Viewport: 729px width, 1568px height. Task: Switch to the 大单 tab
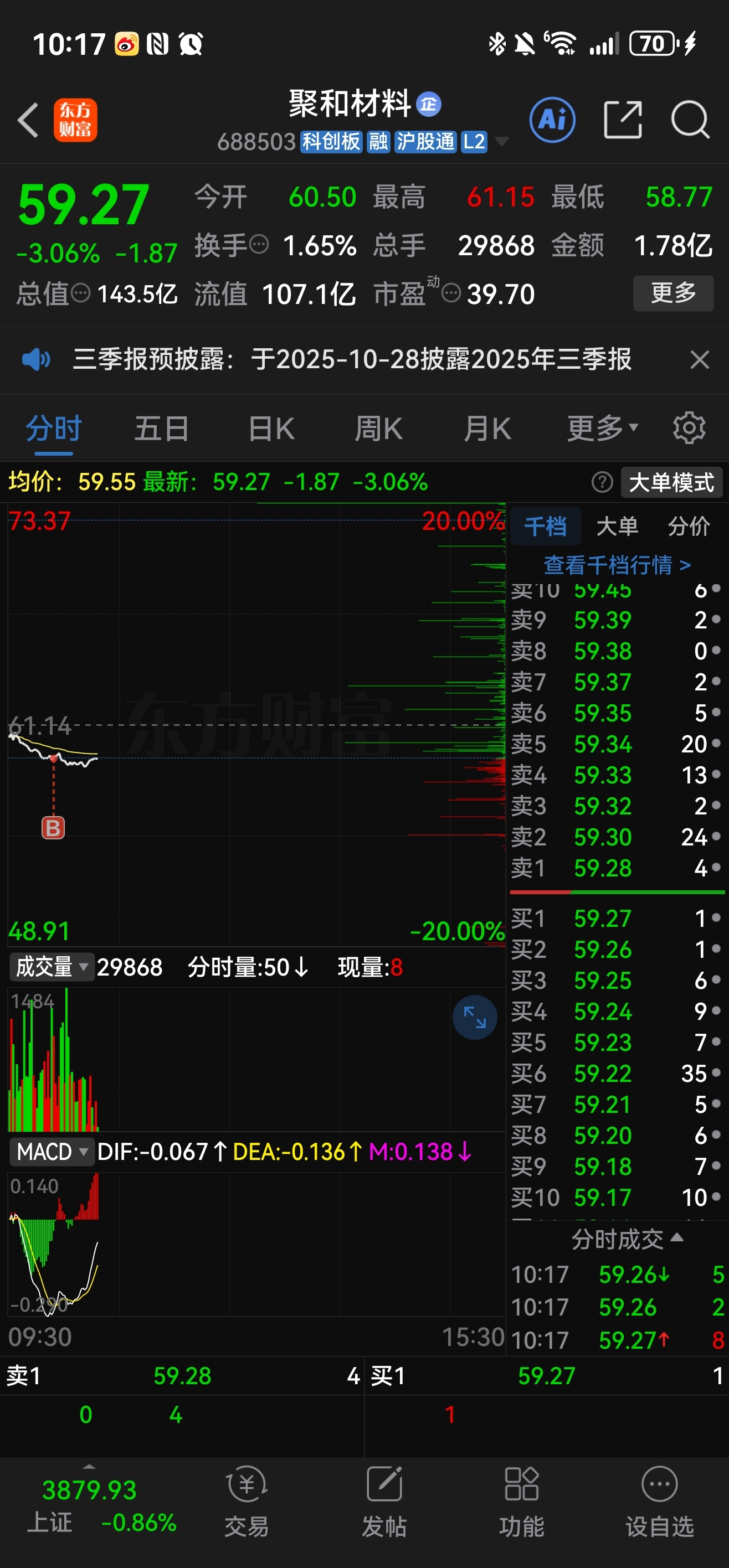(617, 526)
